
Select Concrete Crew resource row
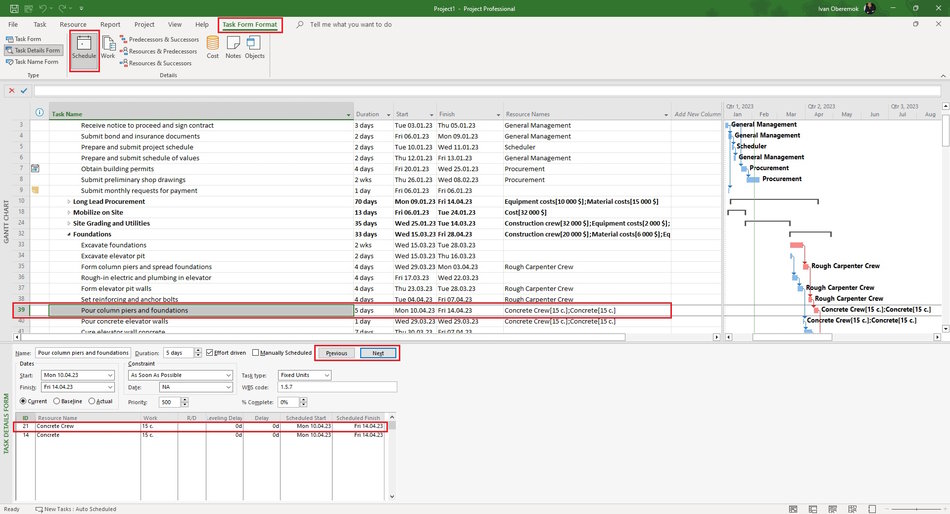point(201,426)
